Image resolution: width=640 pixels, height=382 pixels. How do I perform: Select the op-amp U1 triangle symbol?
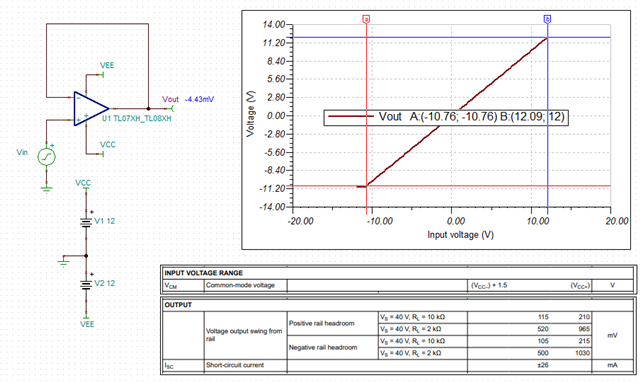point(91,109)
